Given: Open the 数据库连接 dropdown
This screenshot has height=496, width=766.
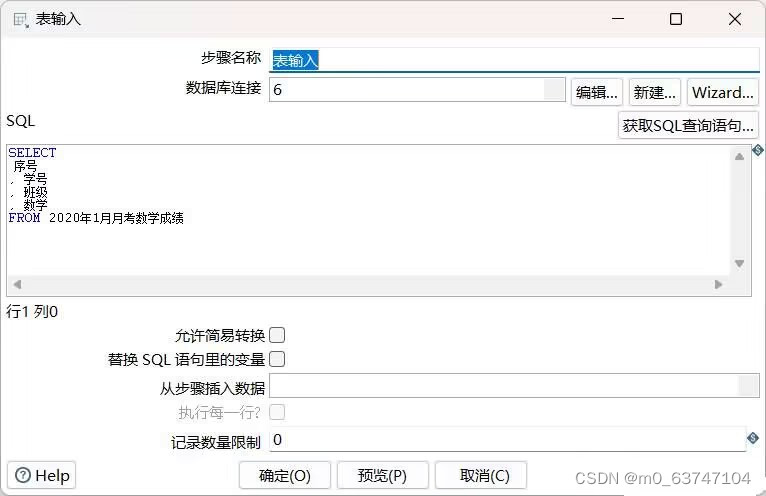Looking at the screenshot, I should (554, 89).
